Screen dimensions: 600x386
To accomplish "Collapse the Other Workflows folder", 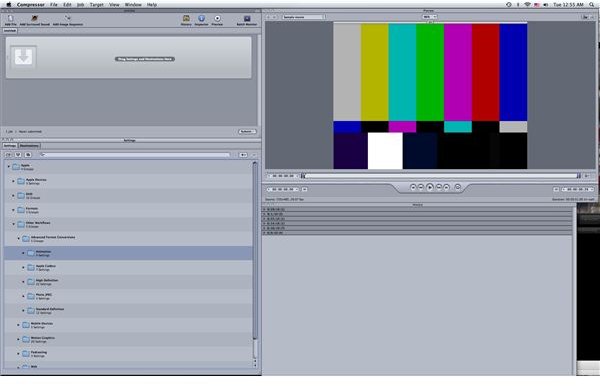I will coord(14,224).
